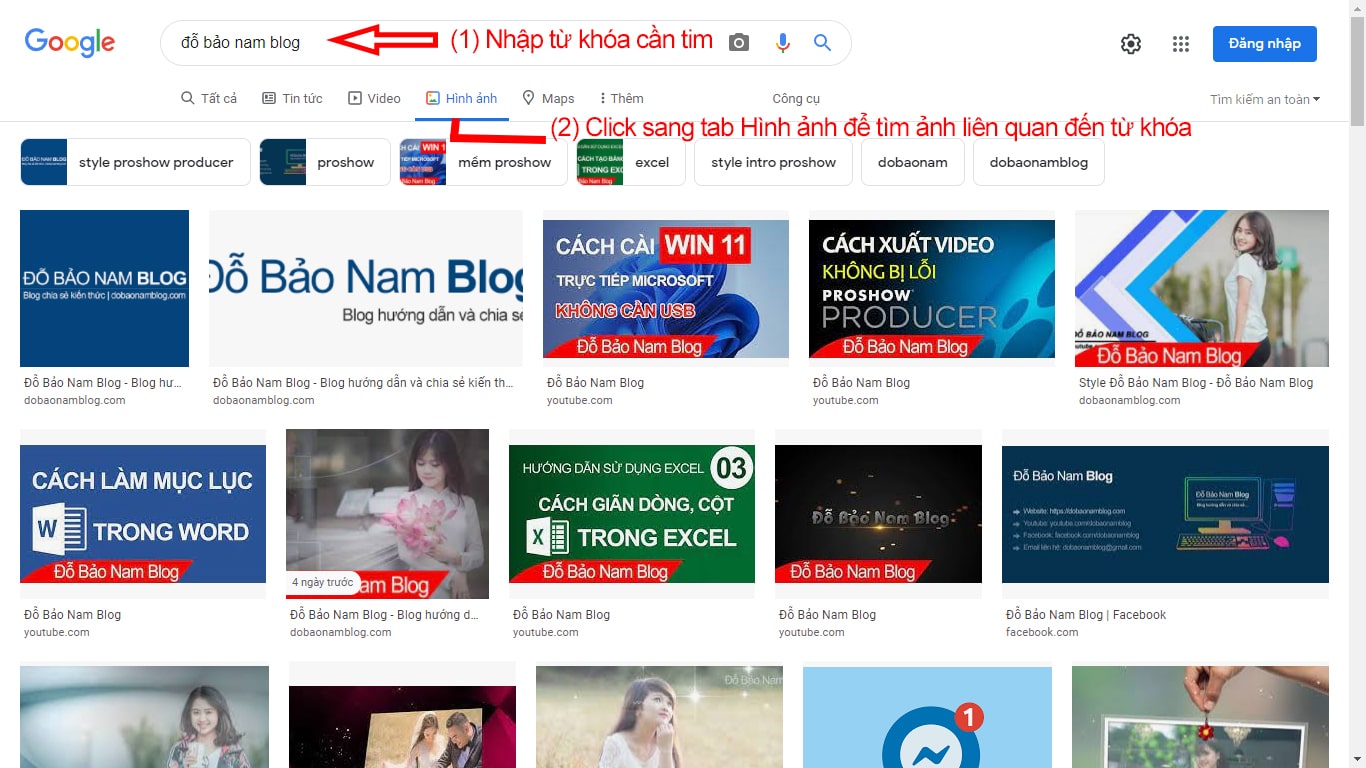
Task: Click the Google logo
Action: point(70,42)
